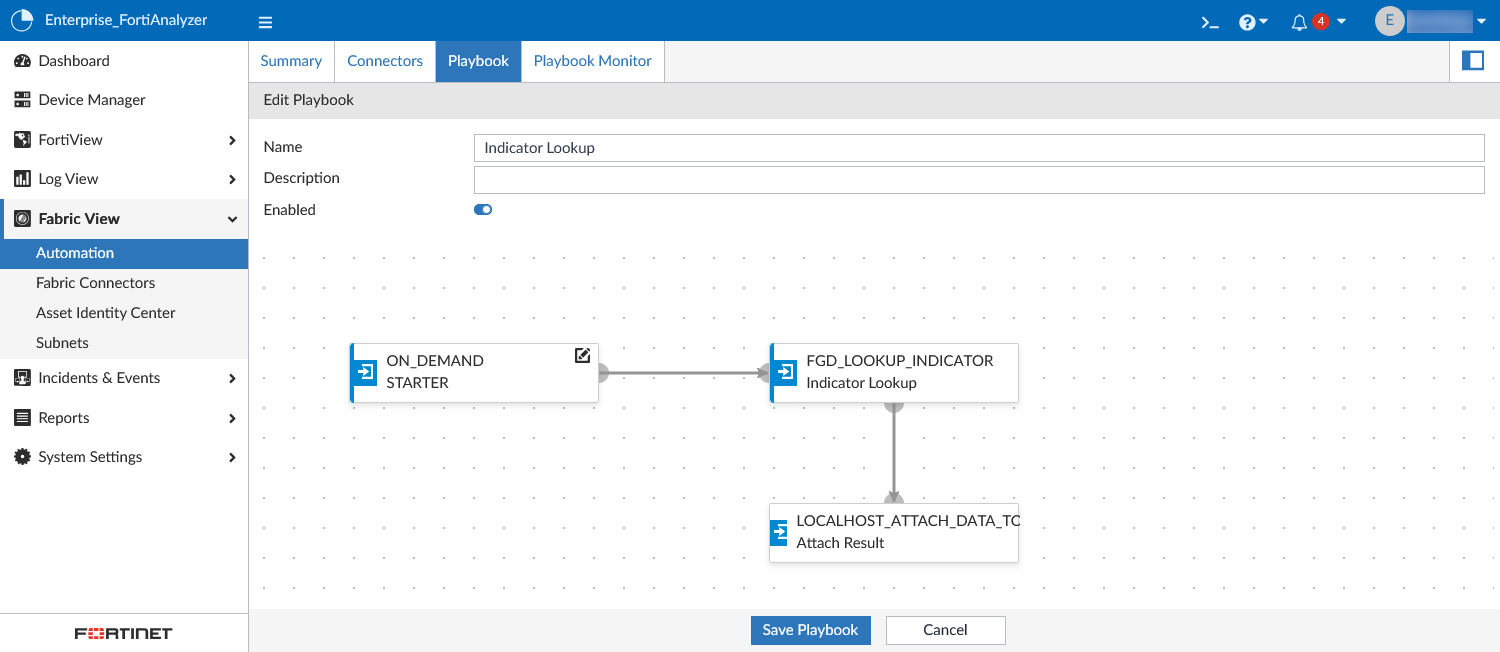Click the Cancel button

[x=944, y=630]
